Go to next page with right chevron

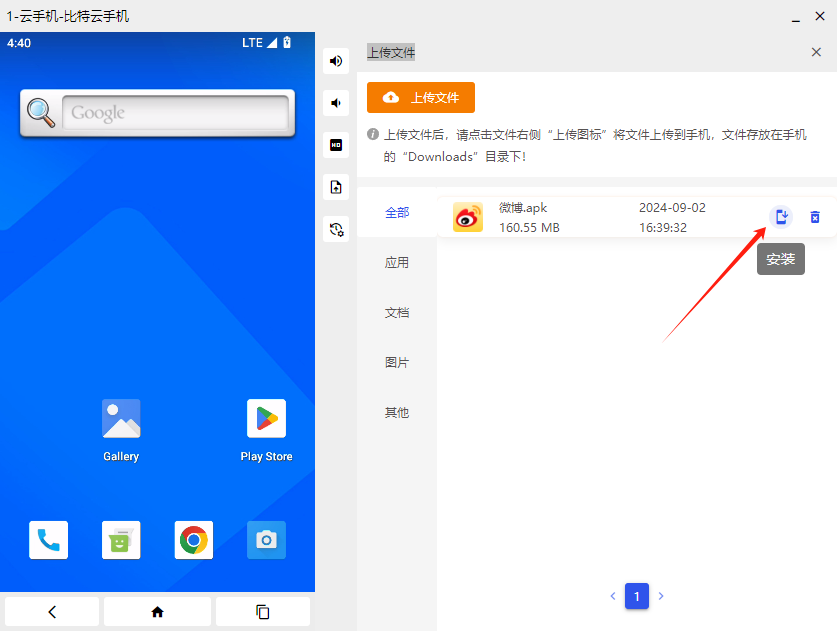tap(661, 596)
